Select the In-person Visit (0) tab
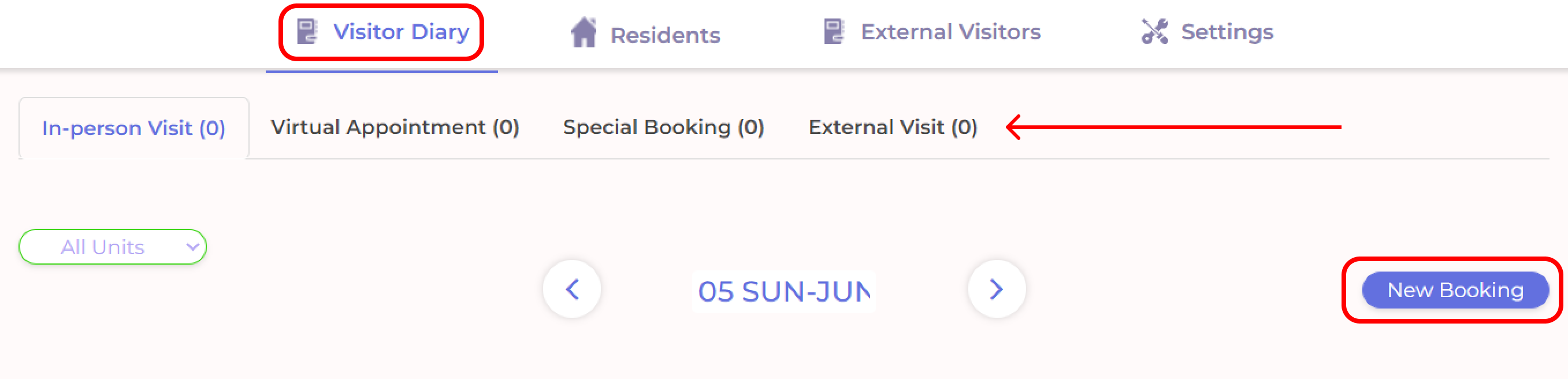1568x379 pixels. (134, 128)
